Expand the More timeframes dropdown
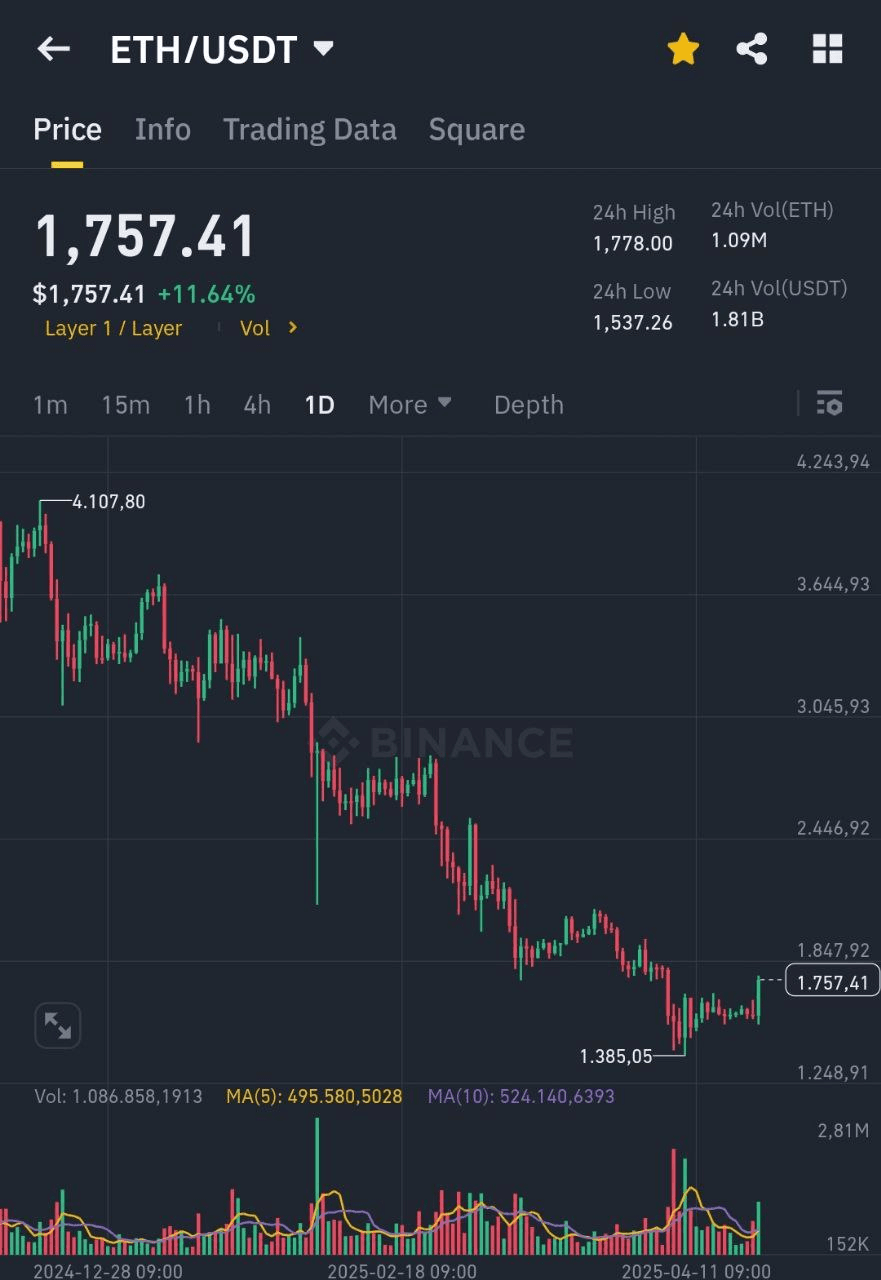 pos(410,405)
